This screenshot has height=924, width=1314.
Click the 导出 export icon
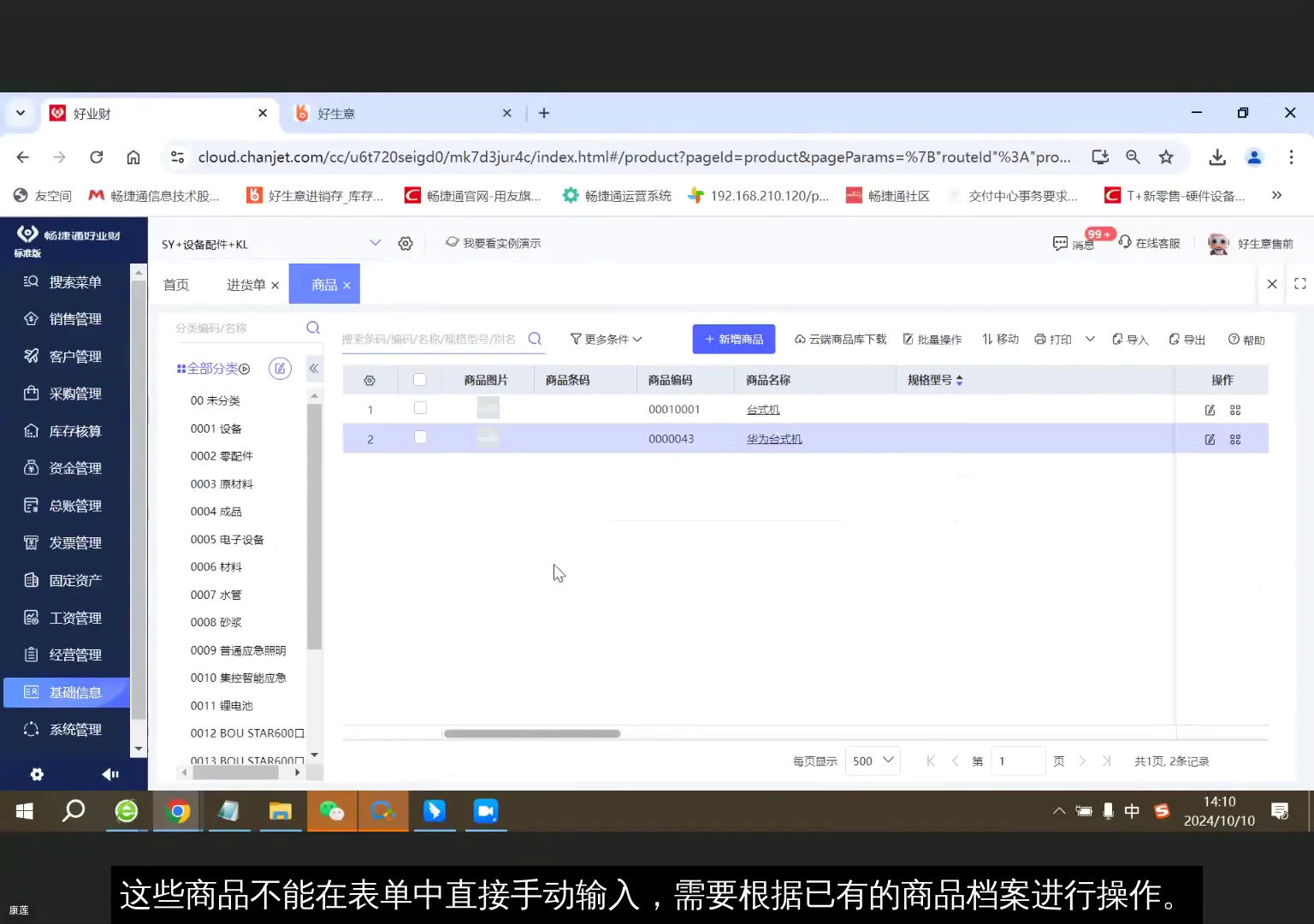pos(1186,339)
